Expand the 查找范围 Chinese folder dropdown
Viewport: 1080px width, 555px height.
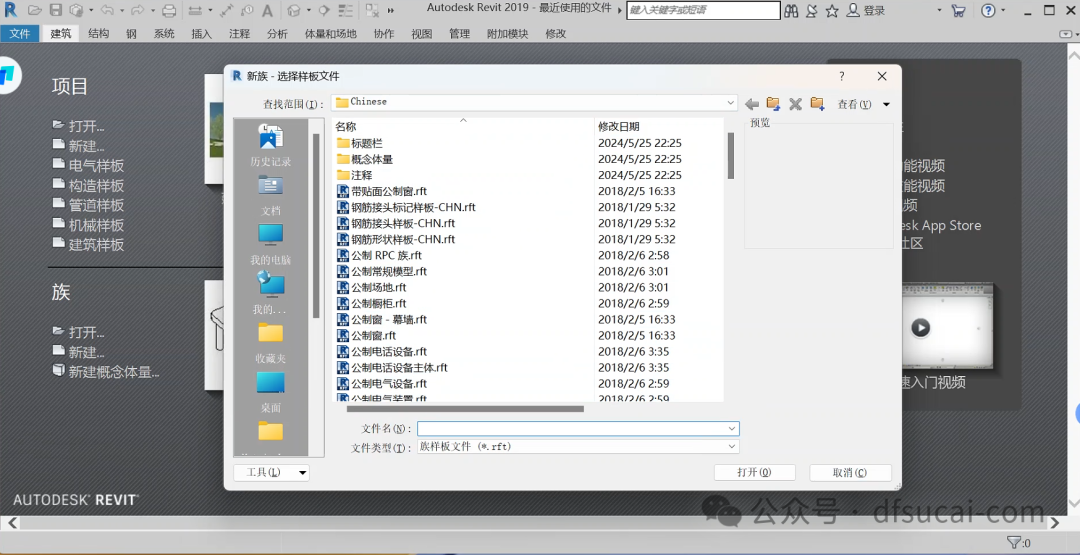pos(731,103)
